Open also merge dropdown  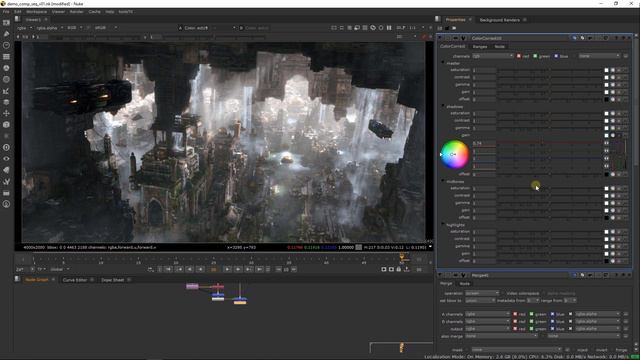pyautogui.click(x=501, y=336)
